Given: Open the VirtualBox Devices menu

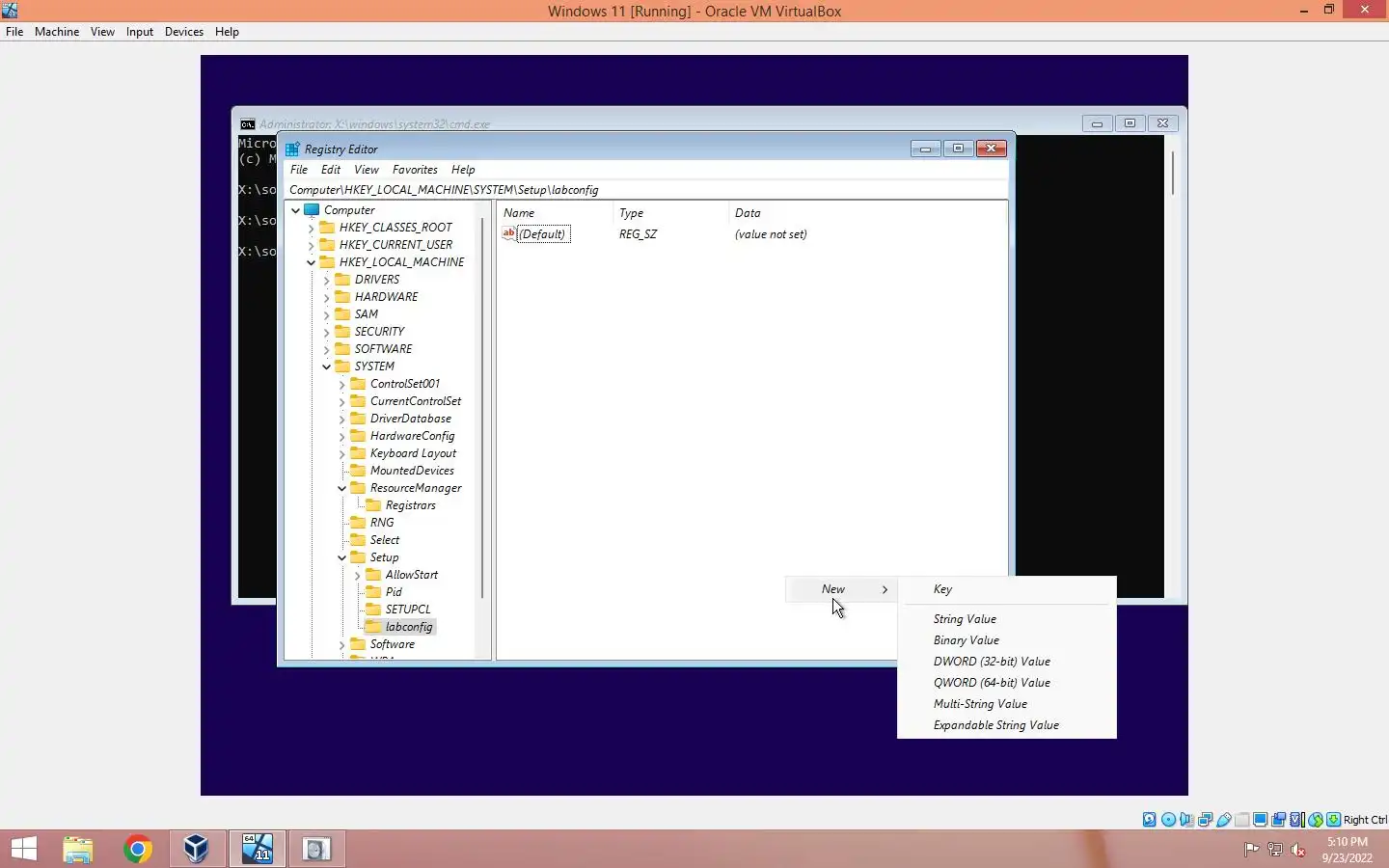Looking at the screenshot, I should [x=183, y=32].
